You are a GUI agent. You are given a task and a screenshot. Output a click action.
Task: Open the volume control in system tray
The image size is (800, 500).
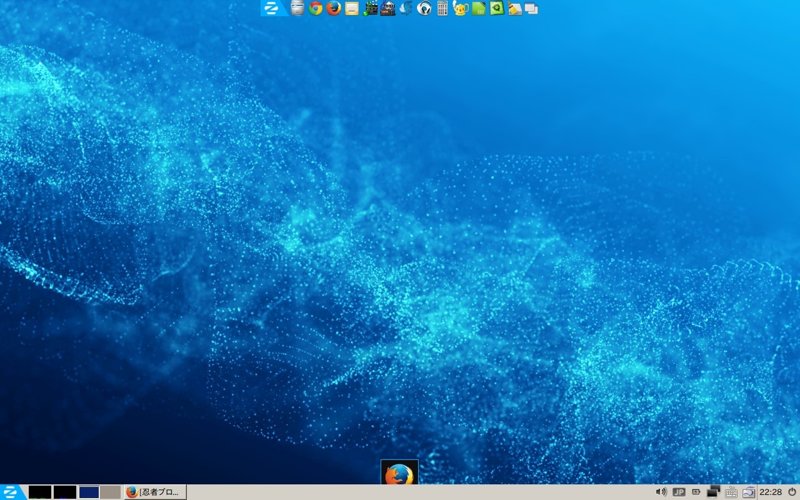point(661,492)
